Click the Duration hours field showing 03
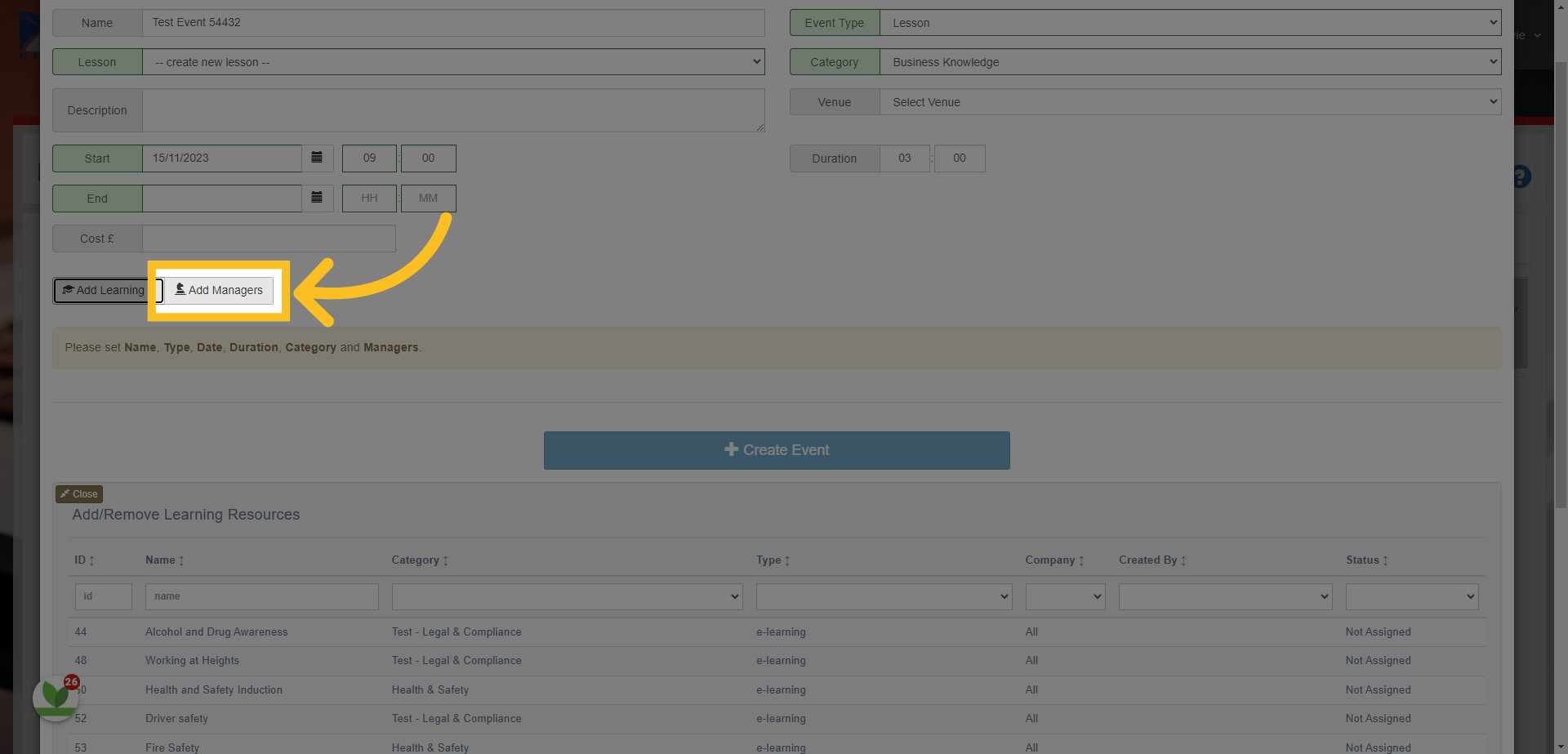 904,158
